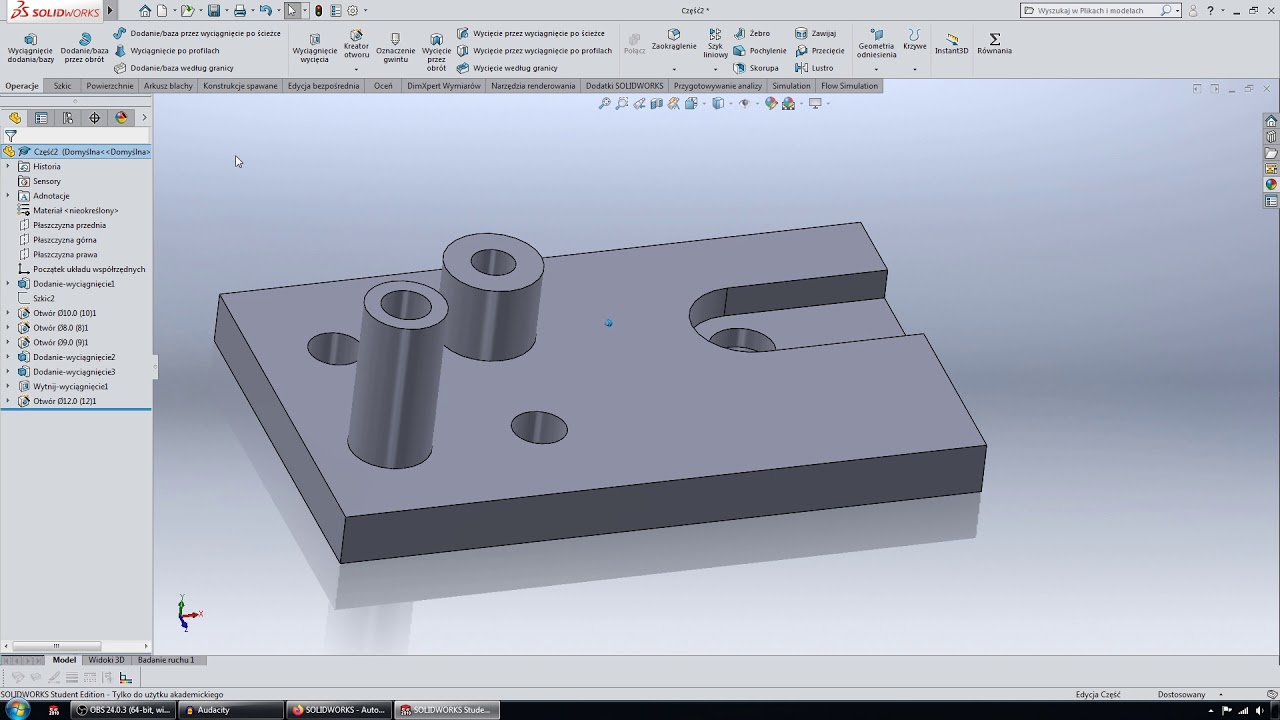Open the Arkusz blachy tab
Viewport: 1280px width, 720px height.
tap(168, 86)
